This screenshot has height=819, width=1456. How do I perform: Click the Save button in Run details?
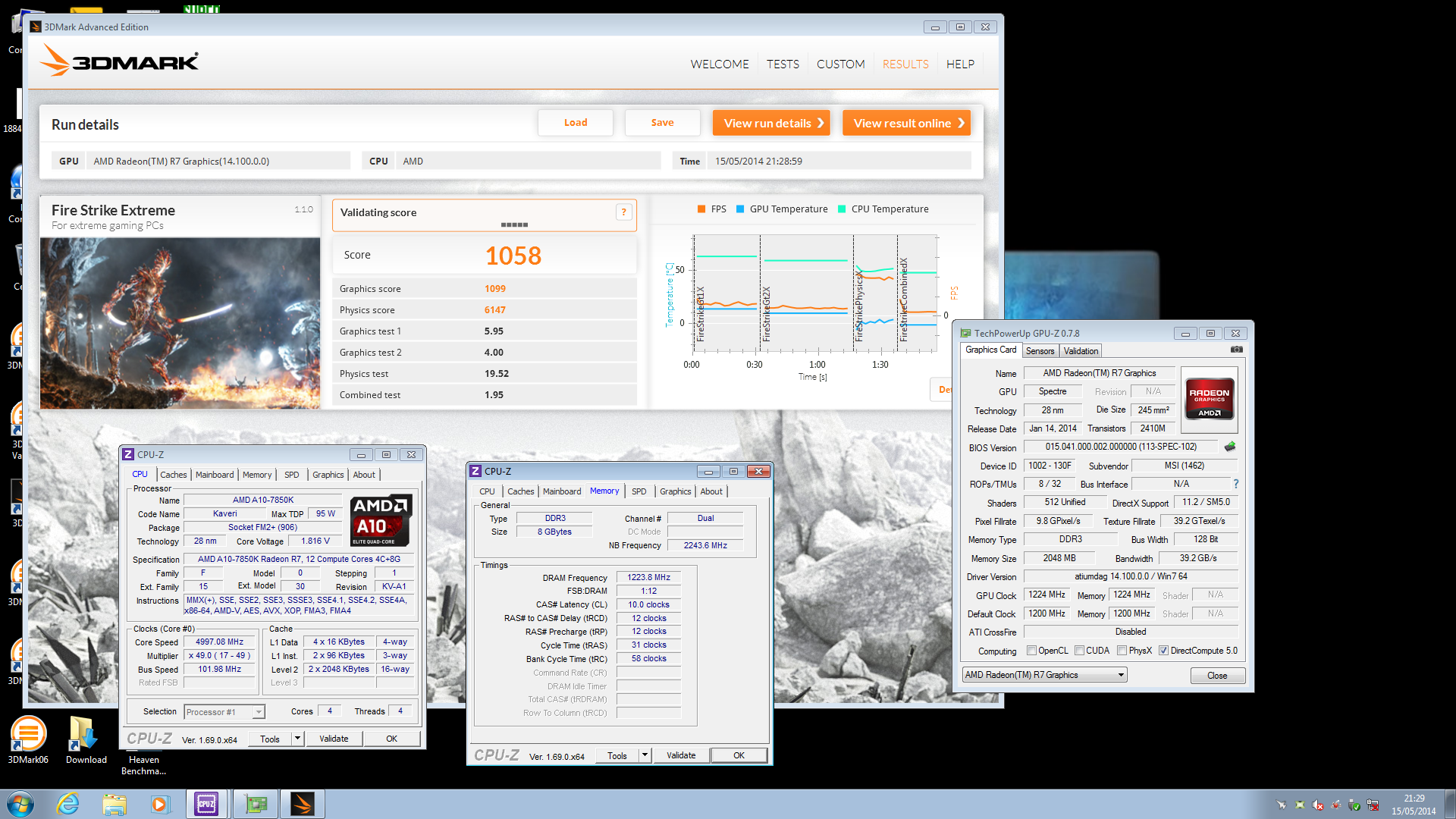[x=662, y=123]
